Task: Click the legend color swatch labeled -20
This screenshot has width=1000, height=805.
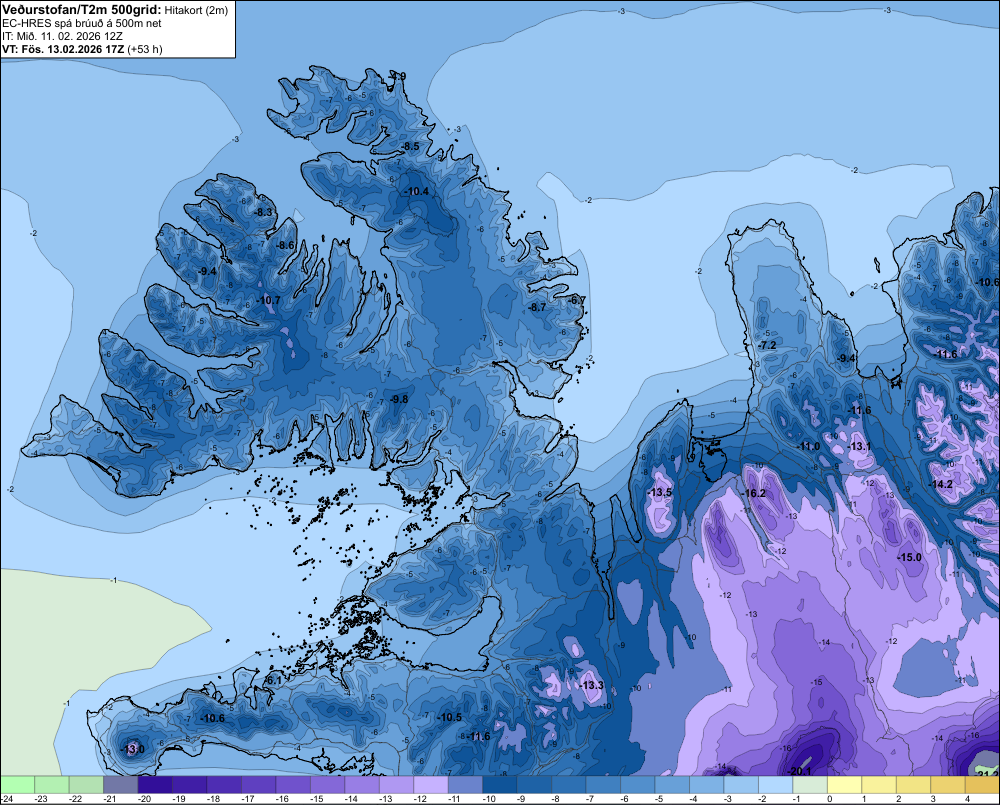Action: [x=155, y=784]
